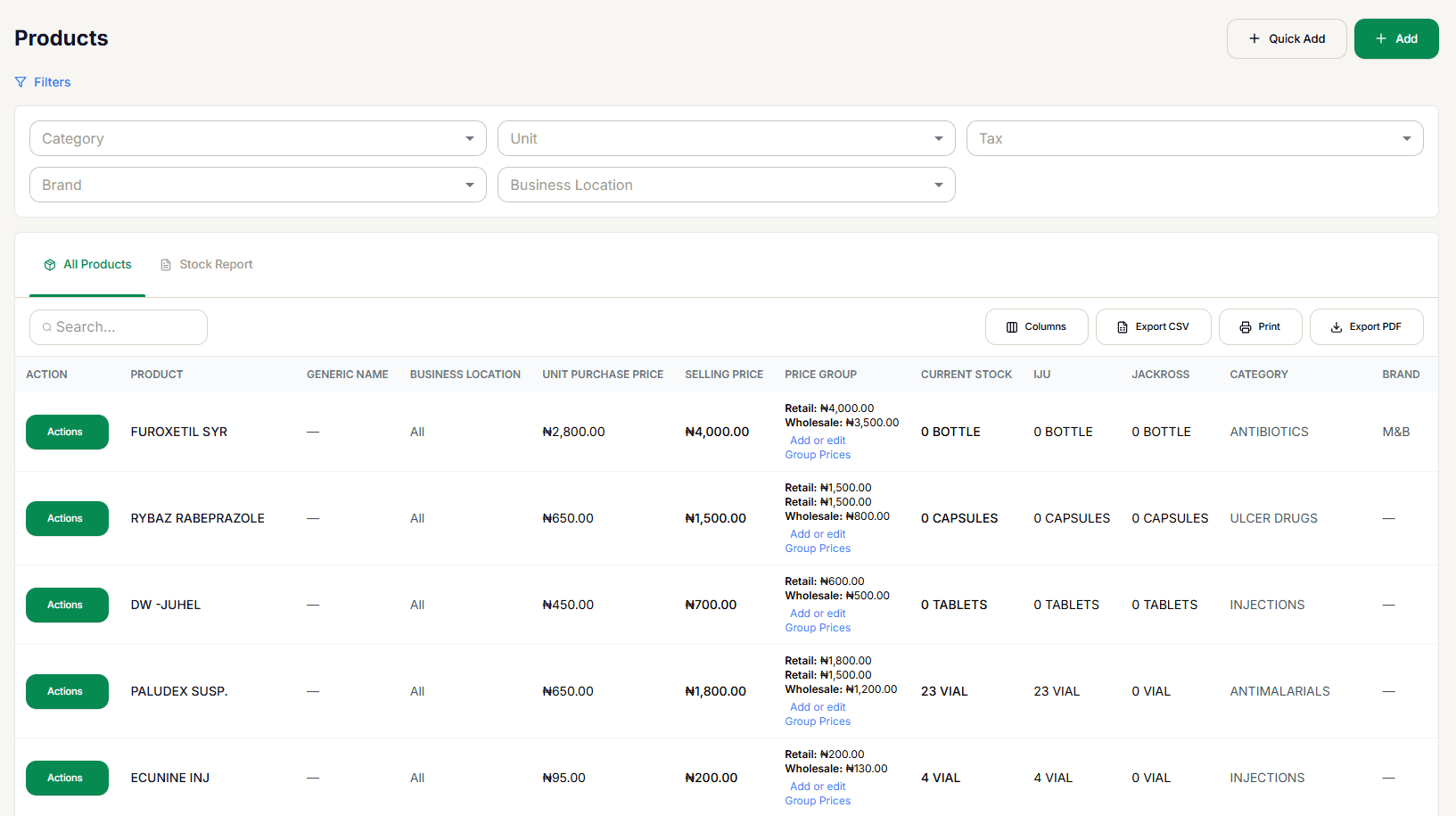1456x816 pixels.
Task: Click the ANTIMALARIALS category cell
Action: pos(1280,691)
